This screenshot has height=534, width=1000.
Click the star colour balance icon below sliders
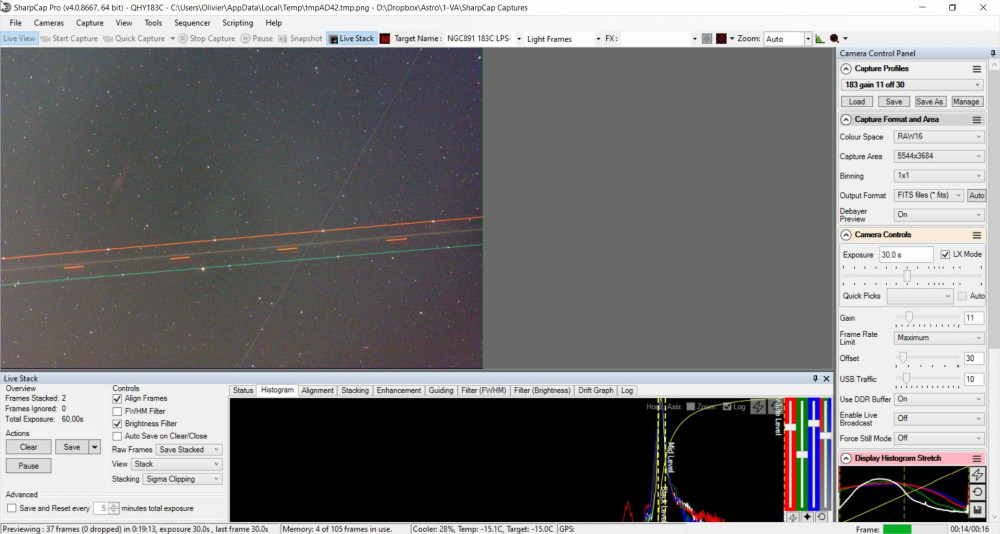[807, 517]
